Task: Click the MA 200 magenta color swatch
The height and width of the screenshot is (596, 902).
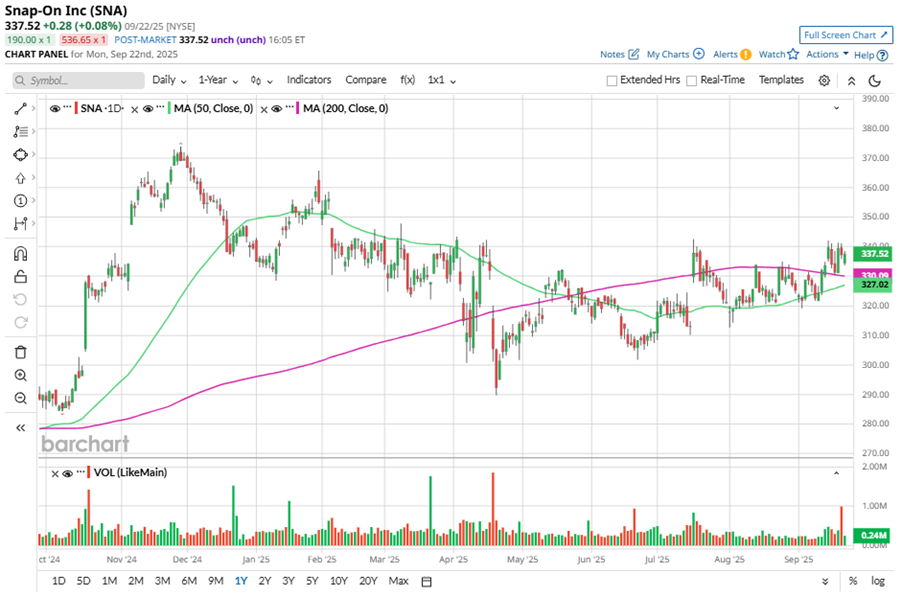Action: (297, 108)
